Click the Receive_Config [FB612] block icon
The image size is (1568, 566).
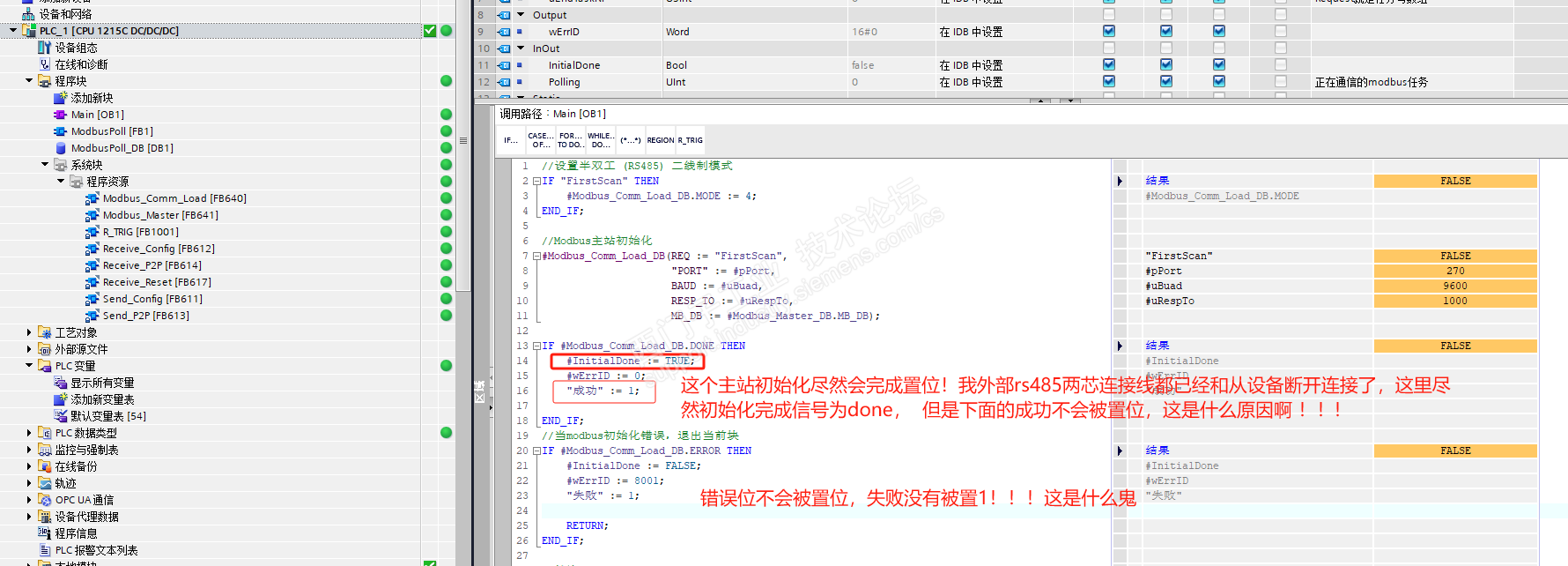[92, 249]
